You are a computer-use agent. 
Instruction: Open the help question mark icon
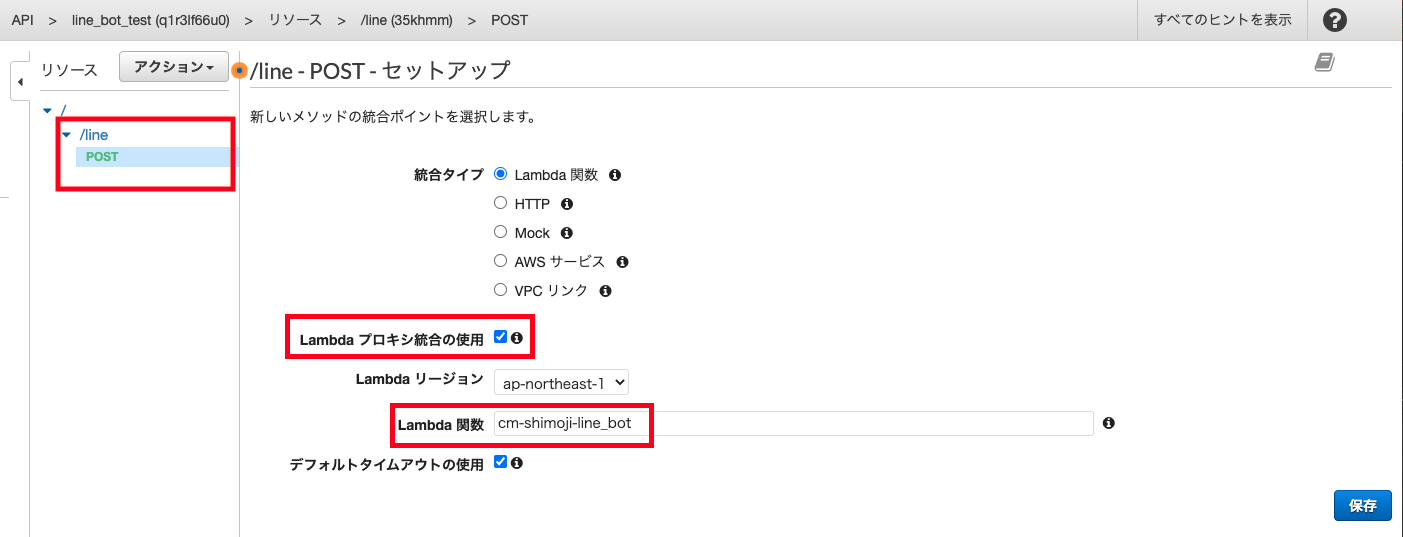pos(1334,20)
